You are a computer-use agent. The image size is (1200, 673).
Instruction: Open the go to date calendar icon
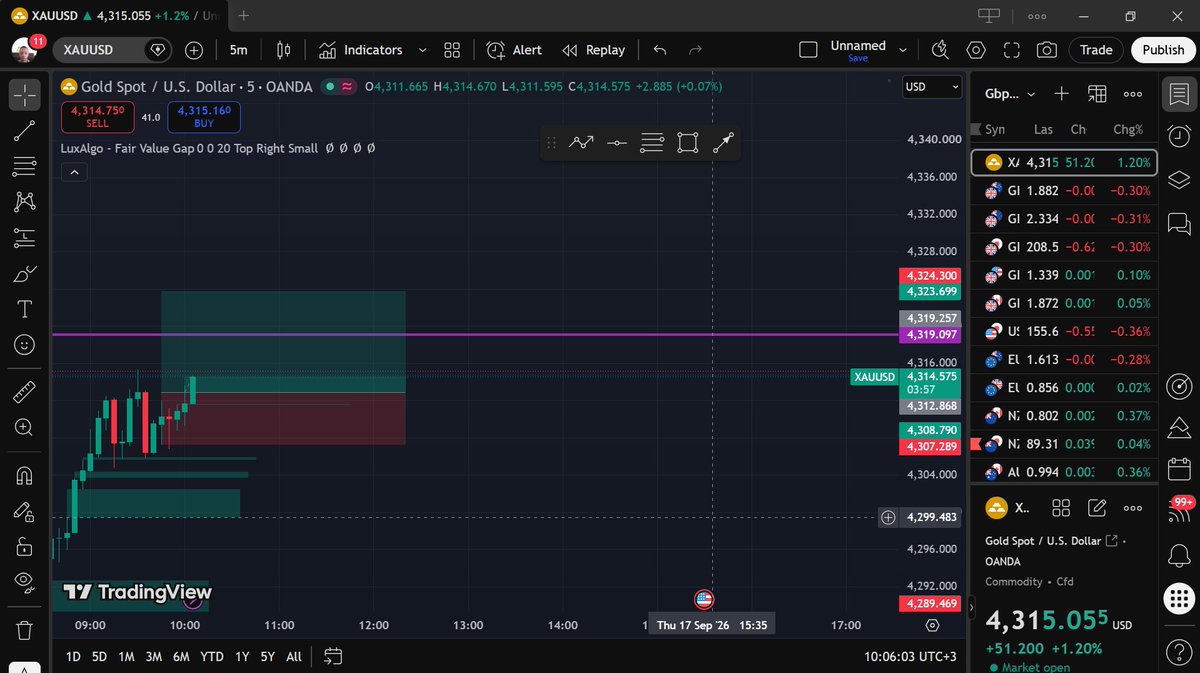click(x=333, y=656)
